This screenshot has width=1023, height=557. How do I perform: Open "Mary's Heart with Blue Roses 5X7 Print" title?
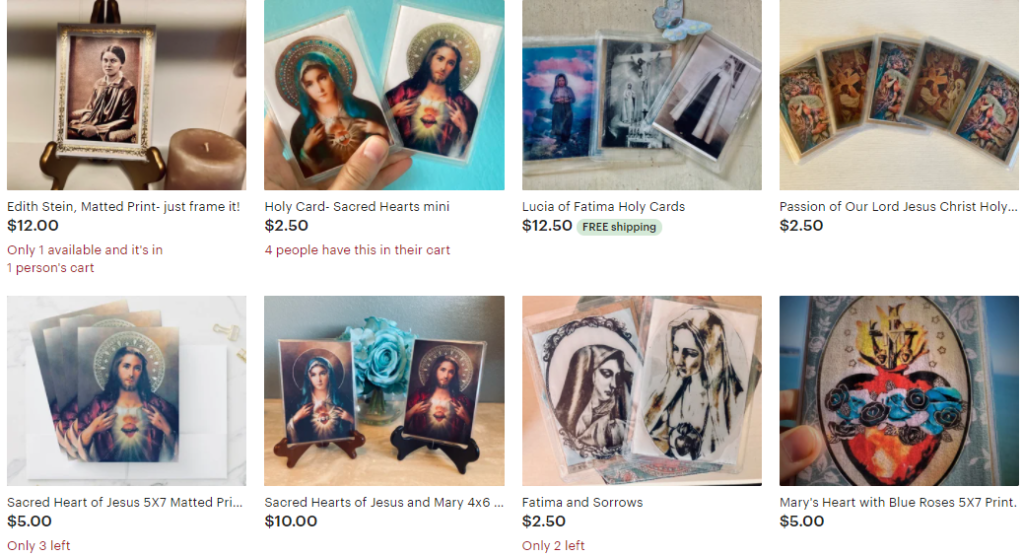tap(897, 502)
